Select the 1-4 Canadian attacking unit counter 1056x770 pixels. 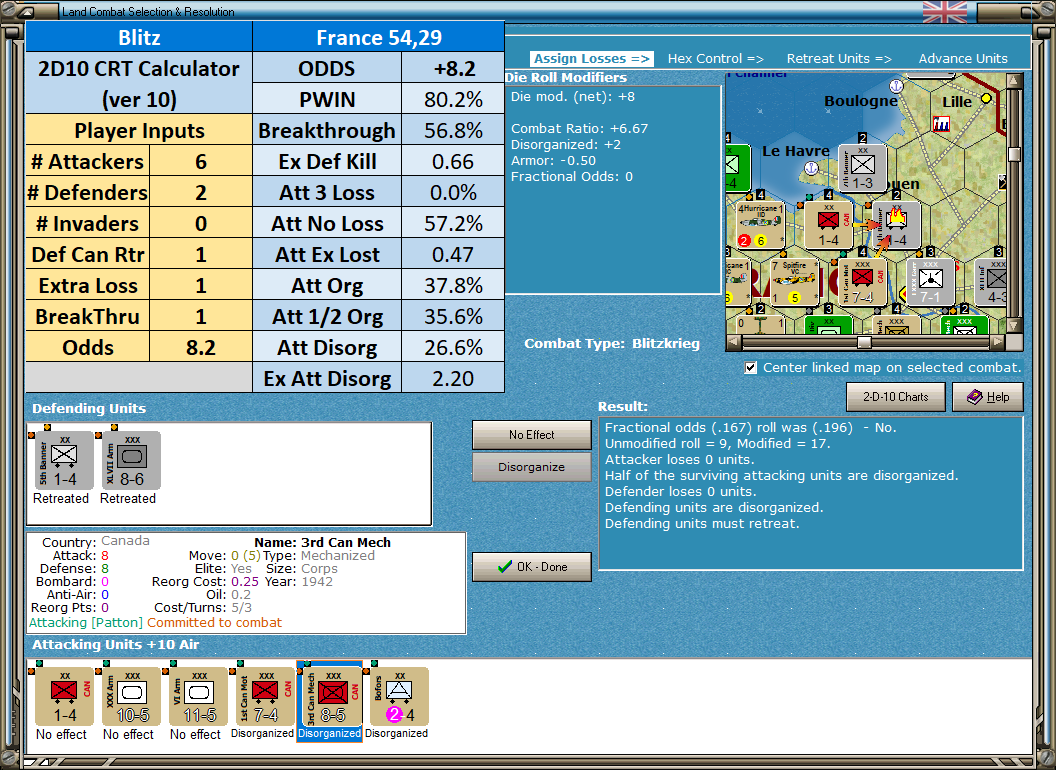65,697
